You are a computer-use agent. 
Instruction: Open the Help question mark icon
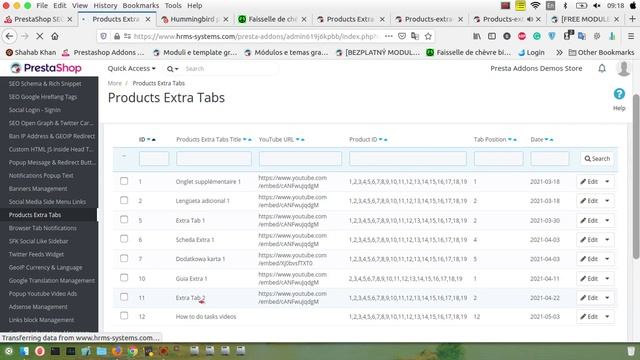click(619, 94)
